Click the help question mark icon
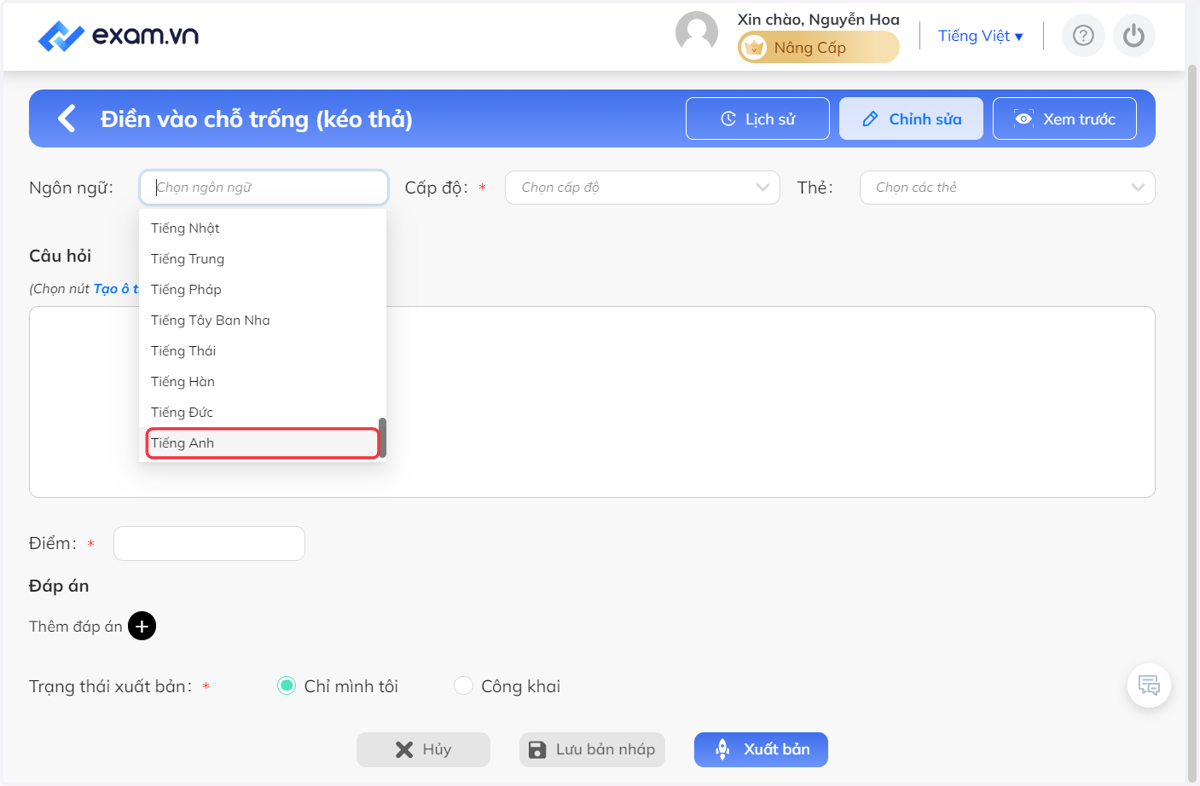The height and width of the screenshot is (786, 1200). 1083,36
